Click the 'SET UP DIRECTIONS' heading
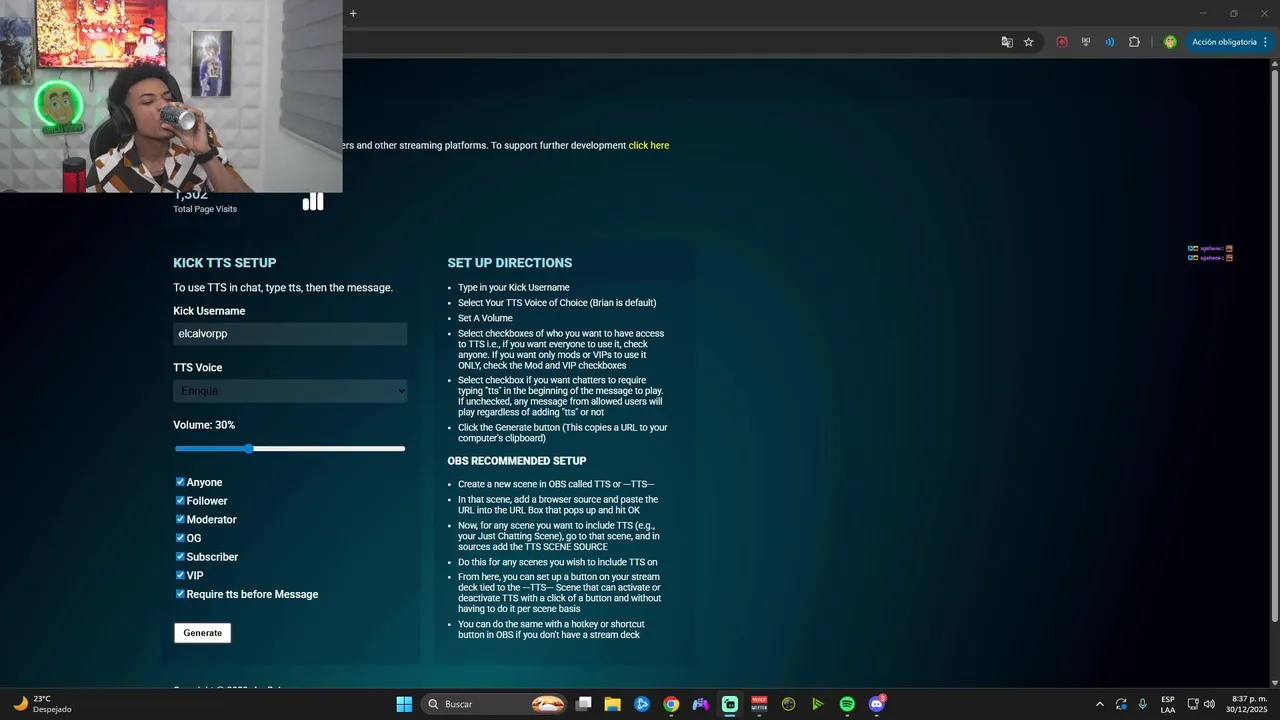 [x=510, y=263]
